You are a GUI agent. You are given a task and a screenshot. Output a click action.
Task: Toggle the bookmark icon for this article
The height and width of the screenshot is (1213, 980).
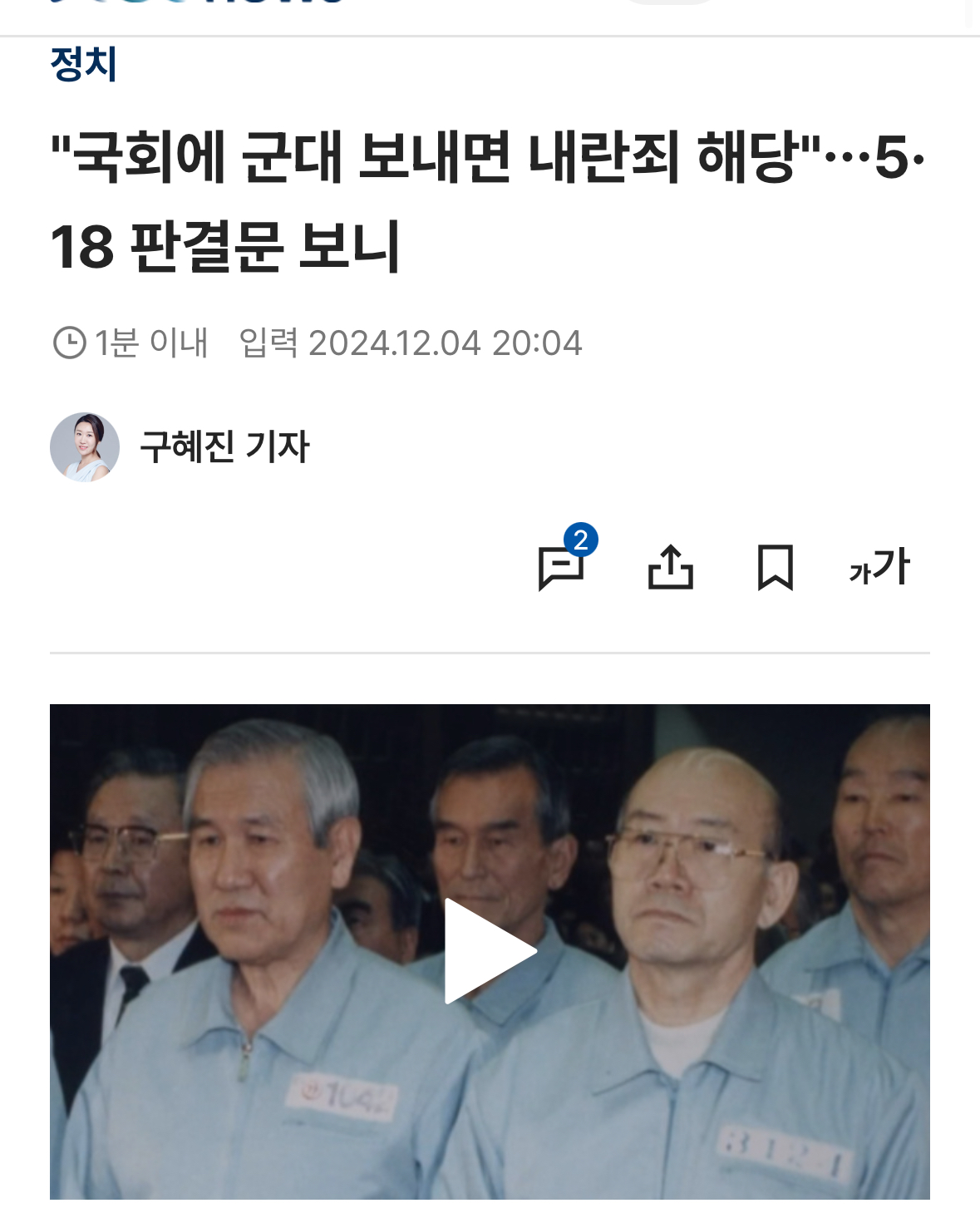click(x=776, y=568)
